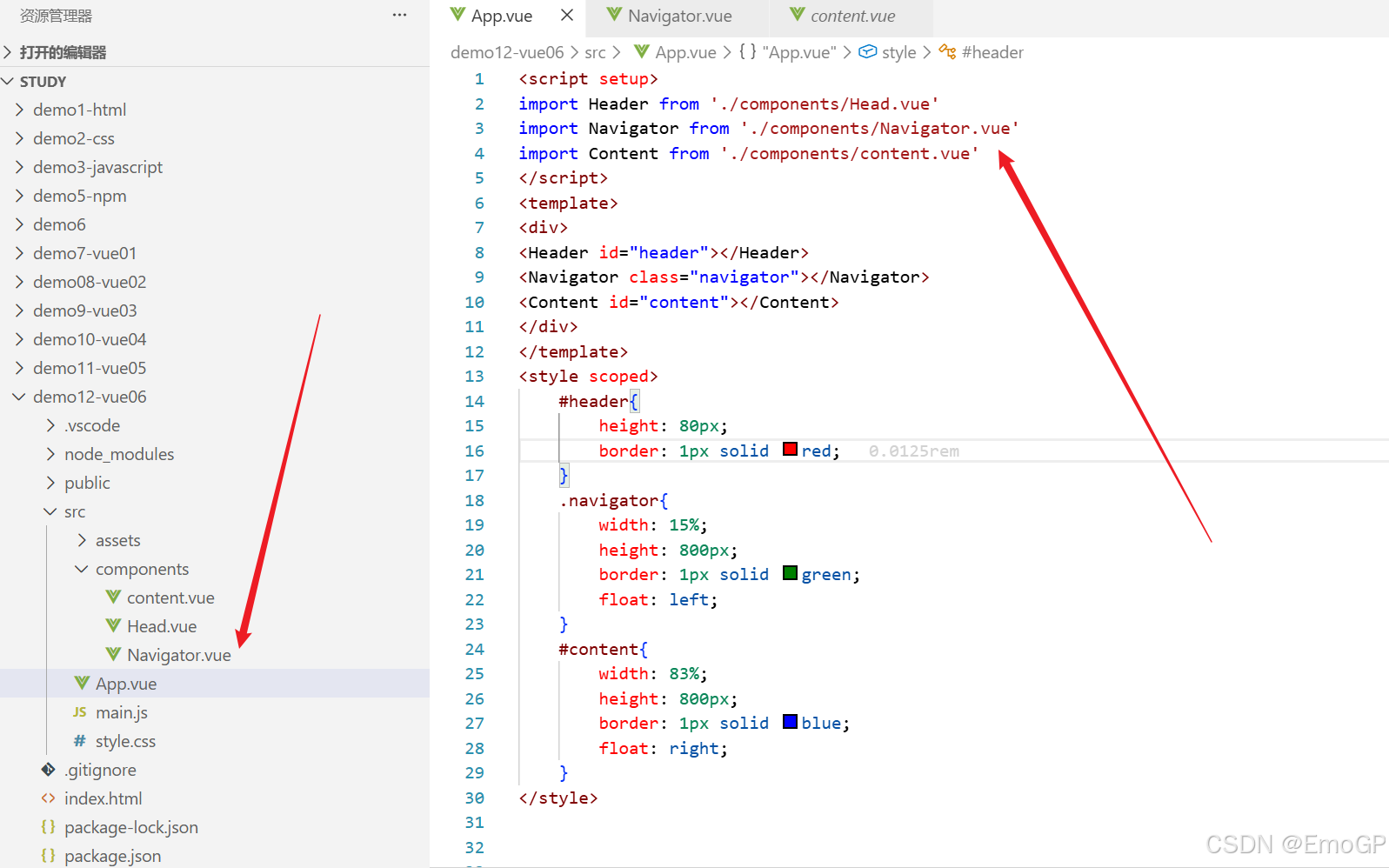
Task: Open content.vue from the explorer tree
Action: coord(170,598)
